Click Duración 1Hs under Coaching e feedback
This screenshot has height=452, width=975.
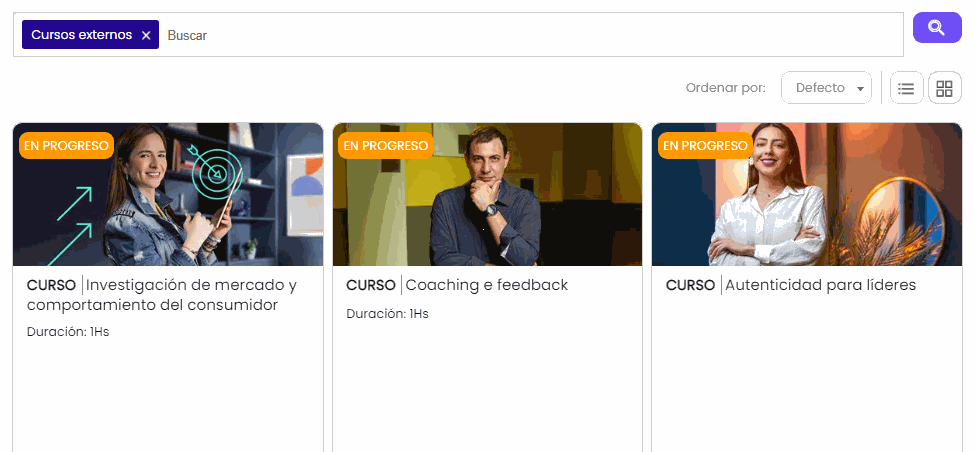pyautogui.click(x=387, y=314)
